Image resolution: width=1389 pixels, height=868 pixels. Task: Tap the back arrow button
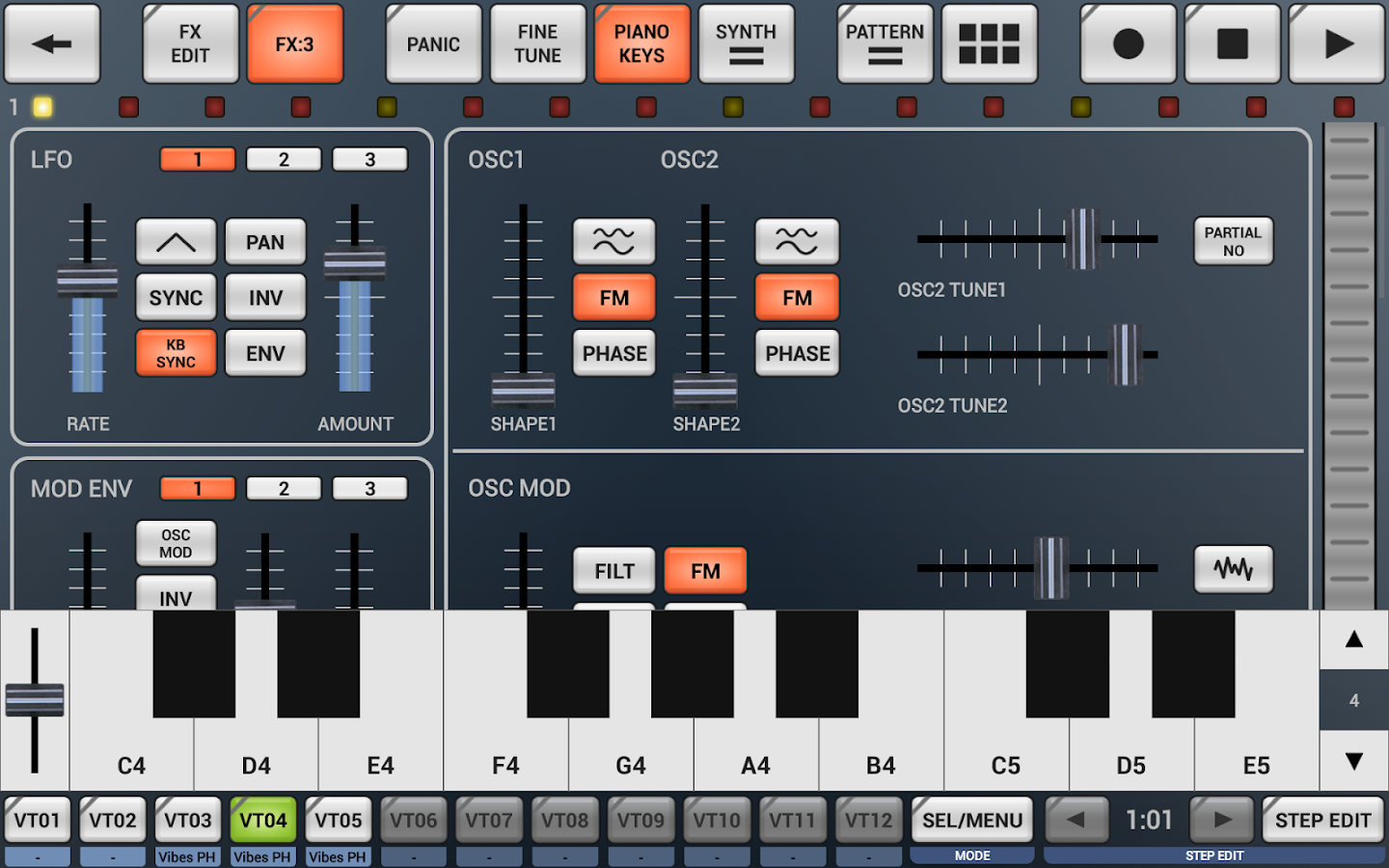click(x=52, y=44)
